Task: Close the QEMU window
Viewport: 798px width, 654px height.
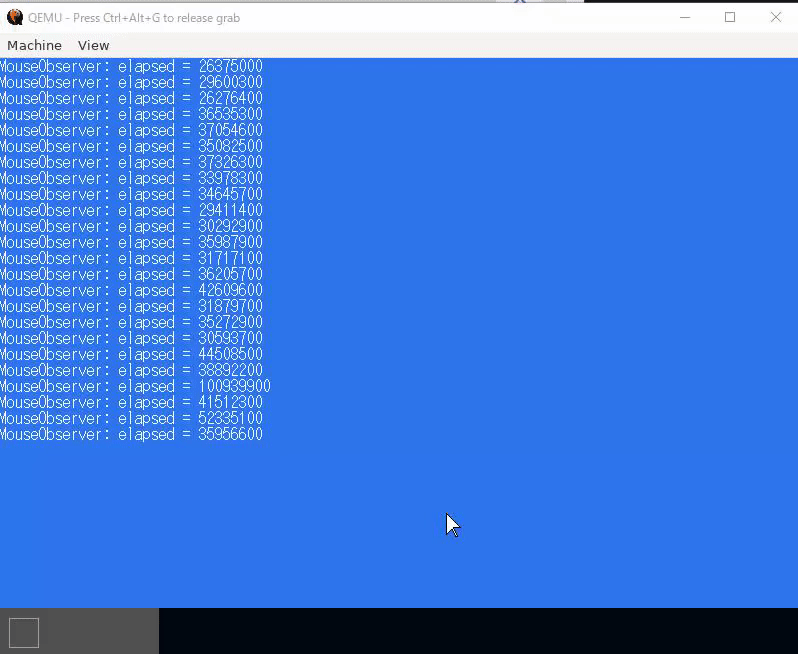Action: click(776, 17)
